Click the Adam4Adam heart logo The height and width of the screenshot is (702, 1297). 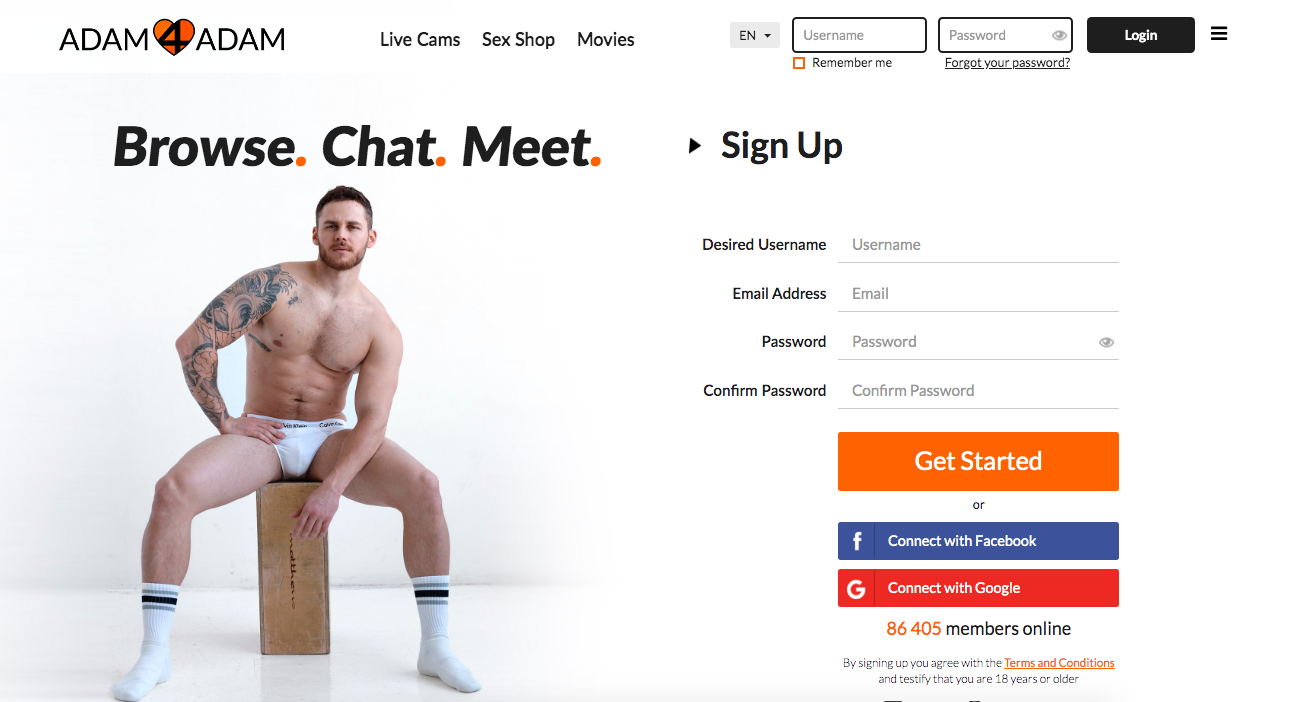coord(172,38)
